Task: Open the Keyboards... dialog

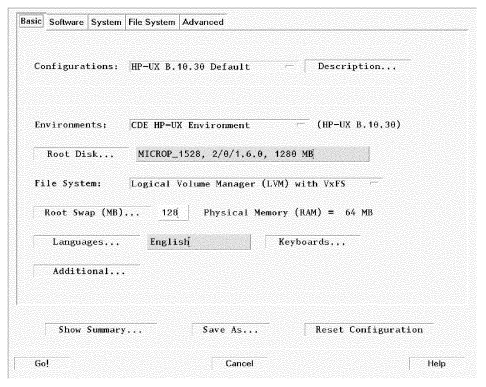Action: click(x=312, y=242)
